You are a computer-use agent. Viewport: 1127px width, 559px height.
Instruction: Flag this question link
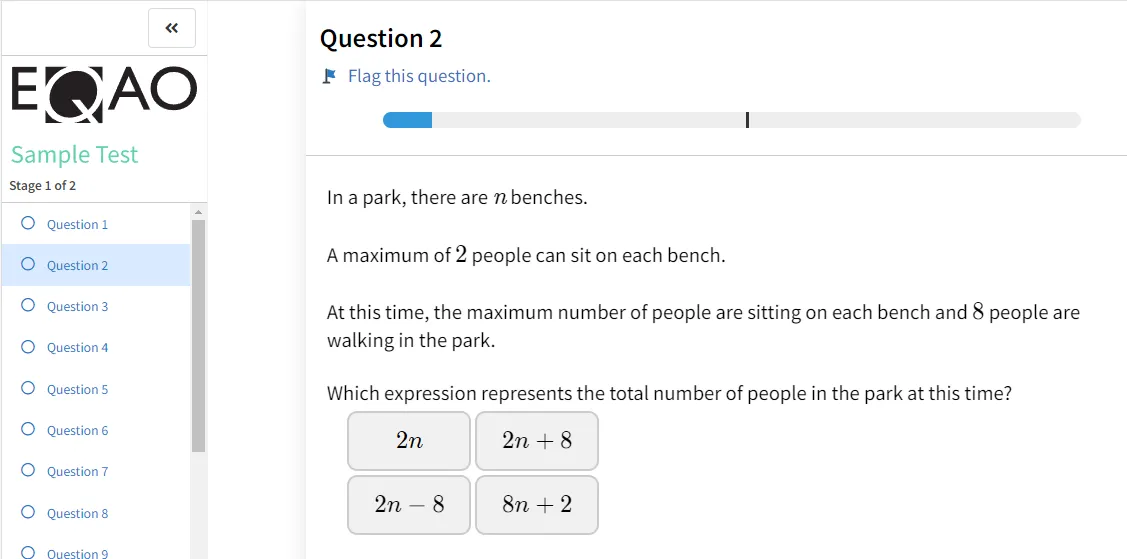[419, 76]
